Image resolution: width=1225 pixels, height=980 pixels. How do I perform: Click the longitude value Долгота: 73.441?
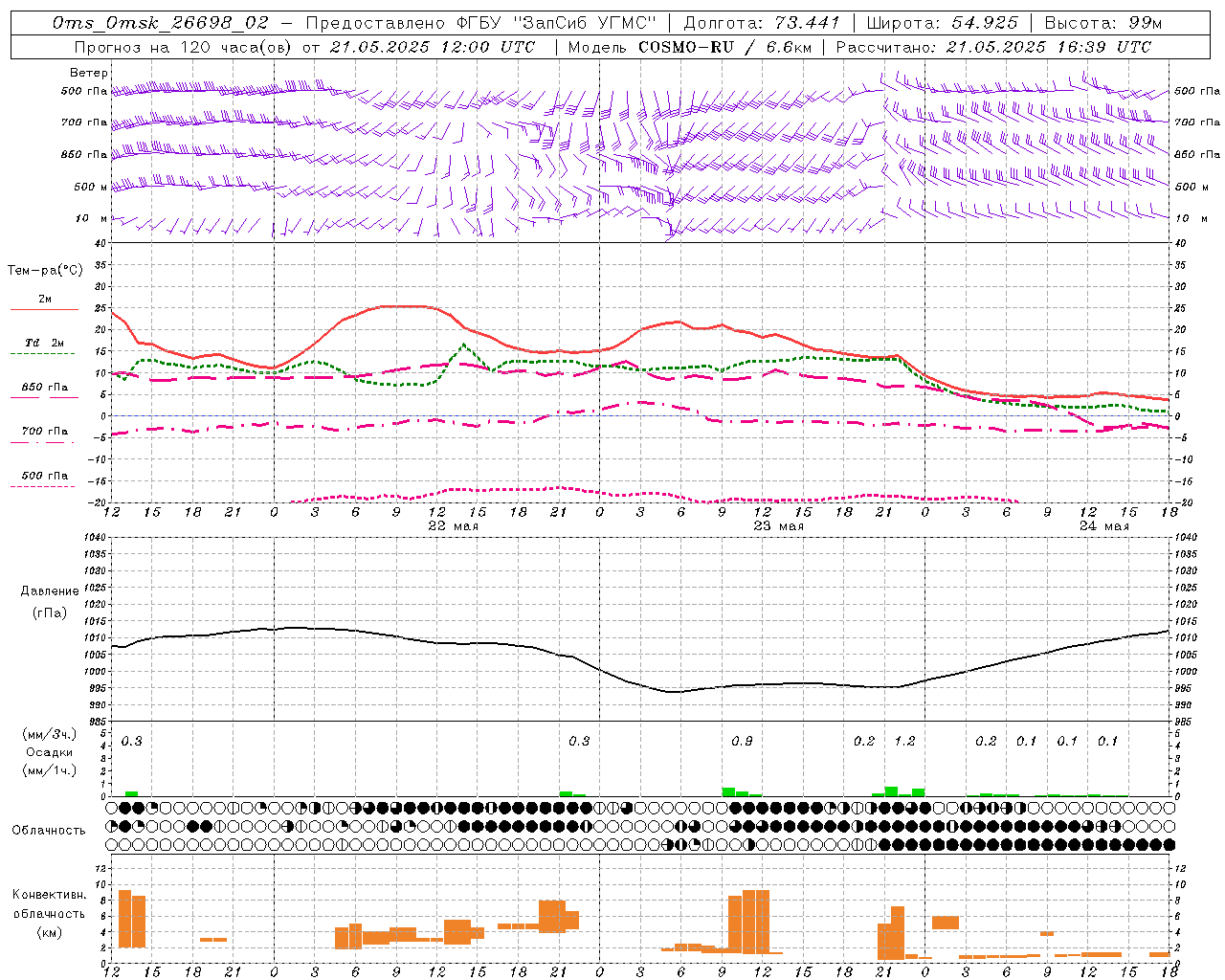762,23
